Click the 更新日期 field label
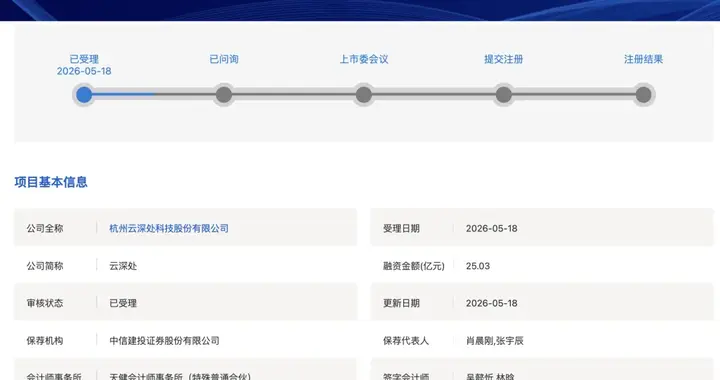The width and height of the screenshot is (720, 380). (401, 303)
